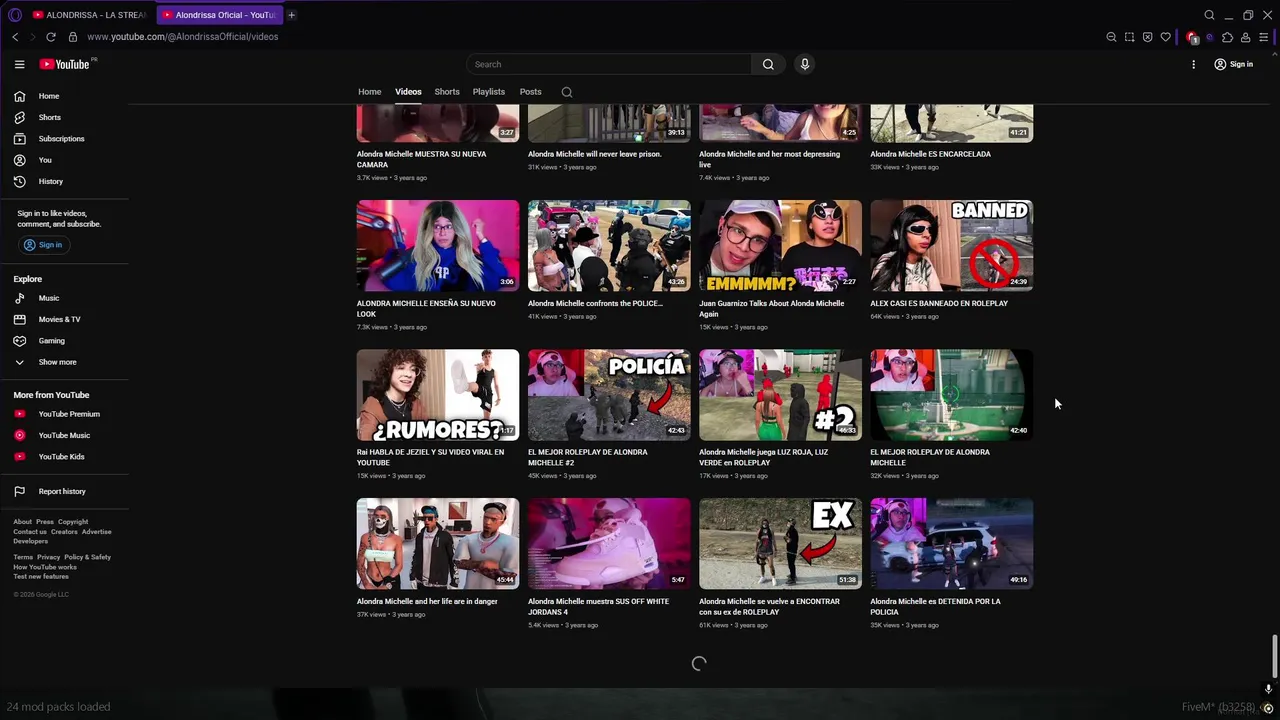The width and height of the screenshot is (1280, 720).
Task: Open 'her life are in danger' video title
Action: (x=427, y=601)
